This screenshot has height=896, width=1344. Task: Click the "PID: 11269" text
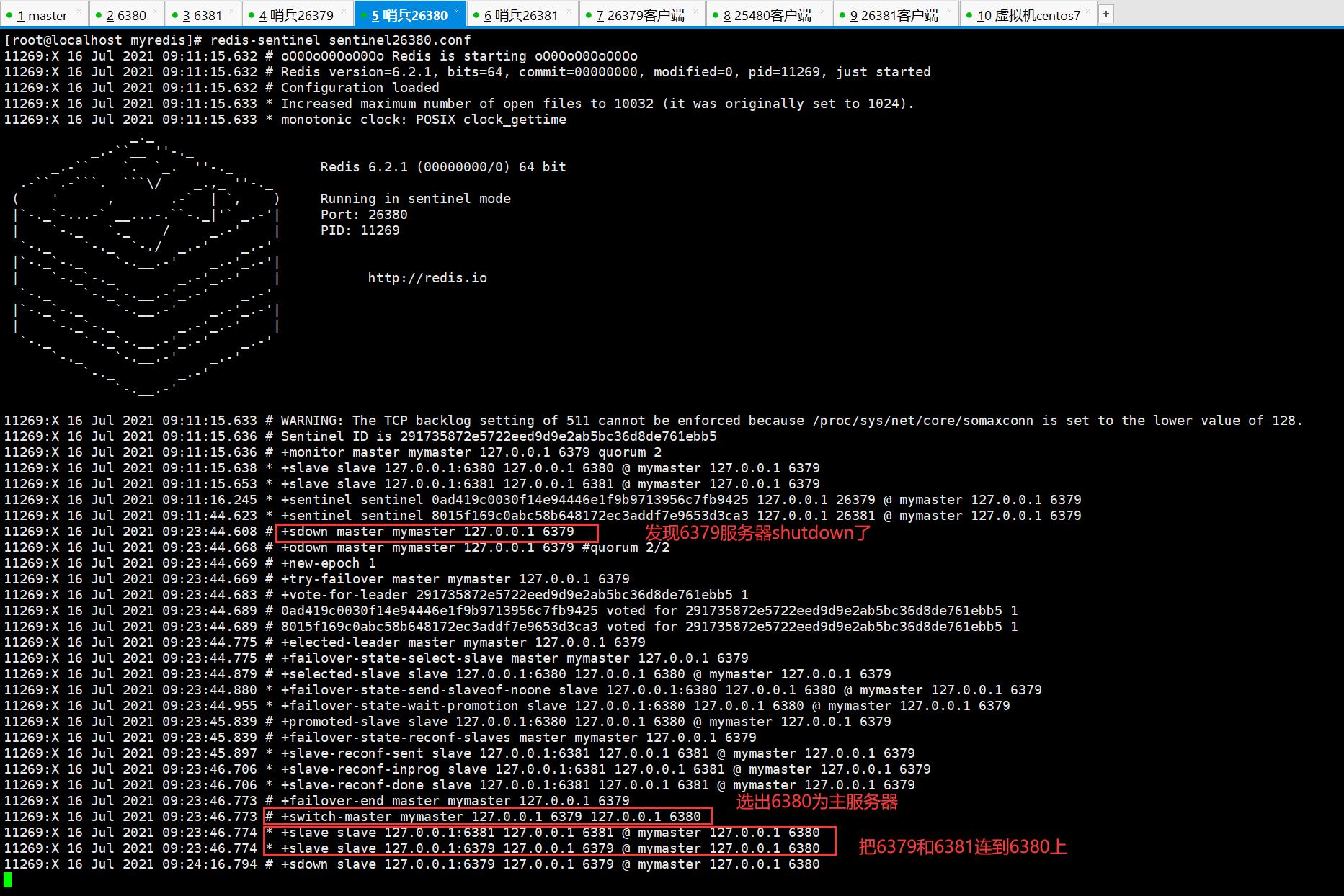(360, 230)
